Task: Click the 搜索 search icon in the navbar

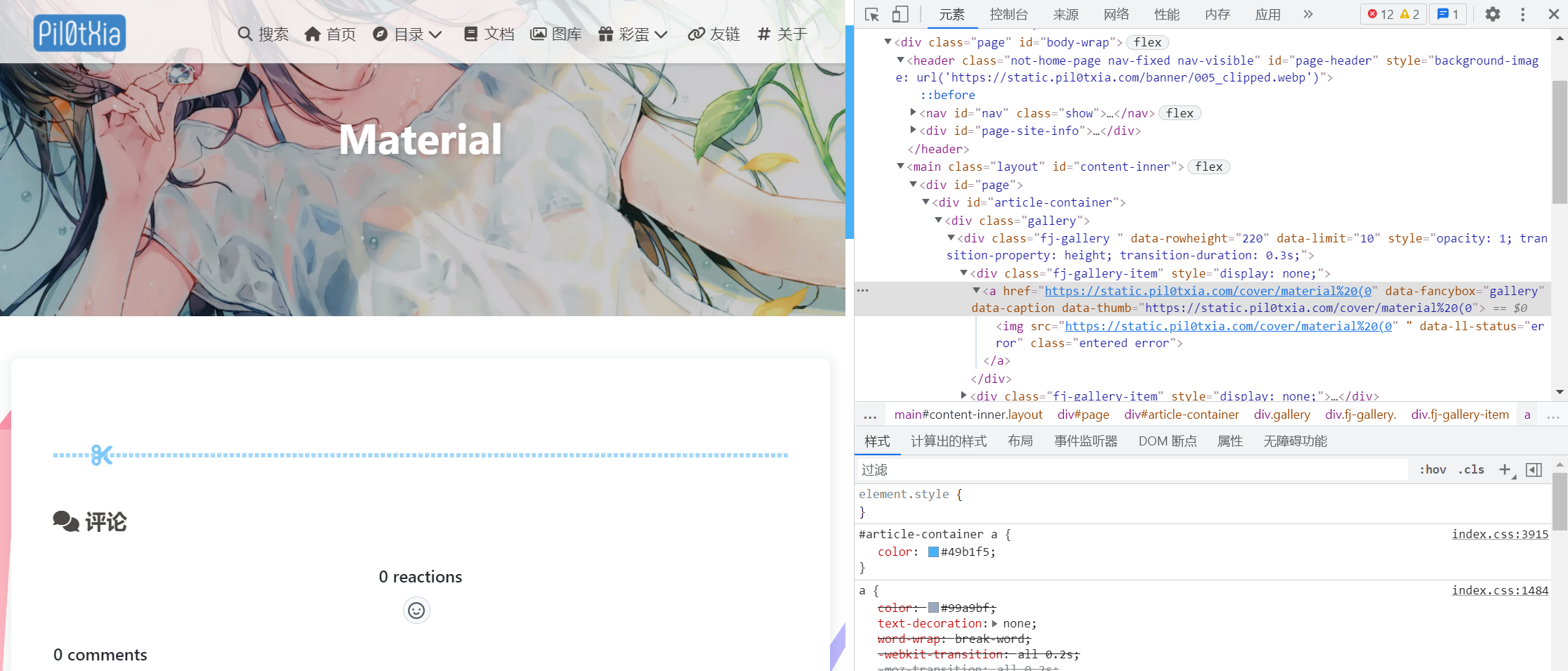Action: [244, 34]
